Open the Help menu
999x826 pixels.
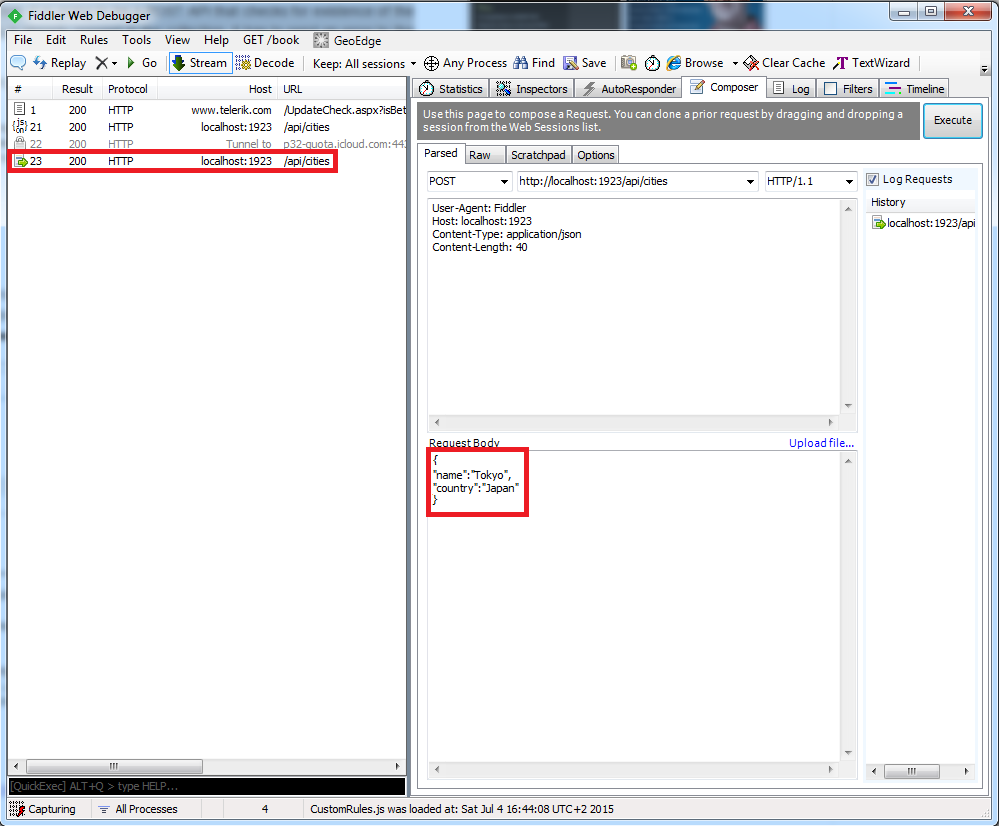[x=216, y=40]
